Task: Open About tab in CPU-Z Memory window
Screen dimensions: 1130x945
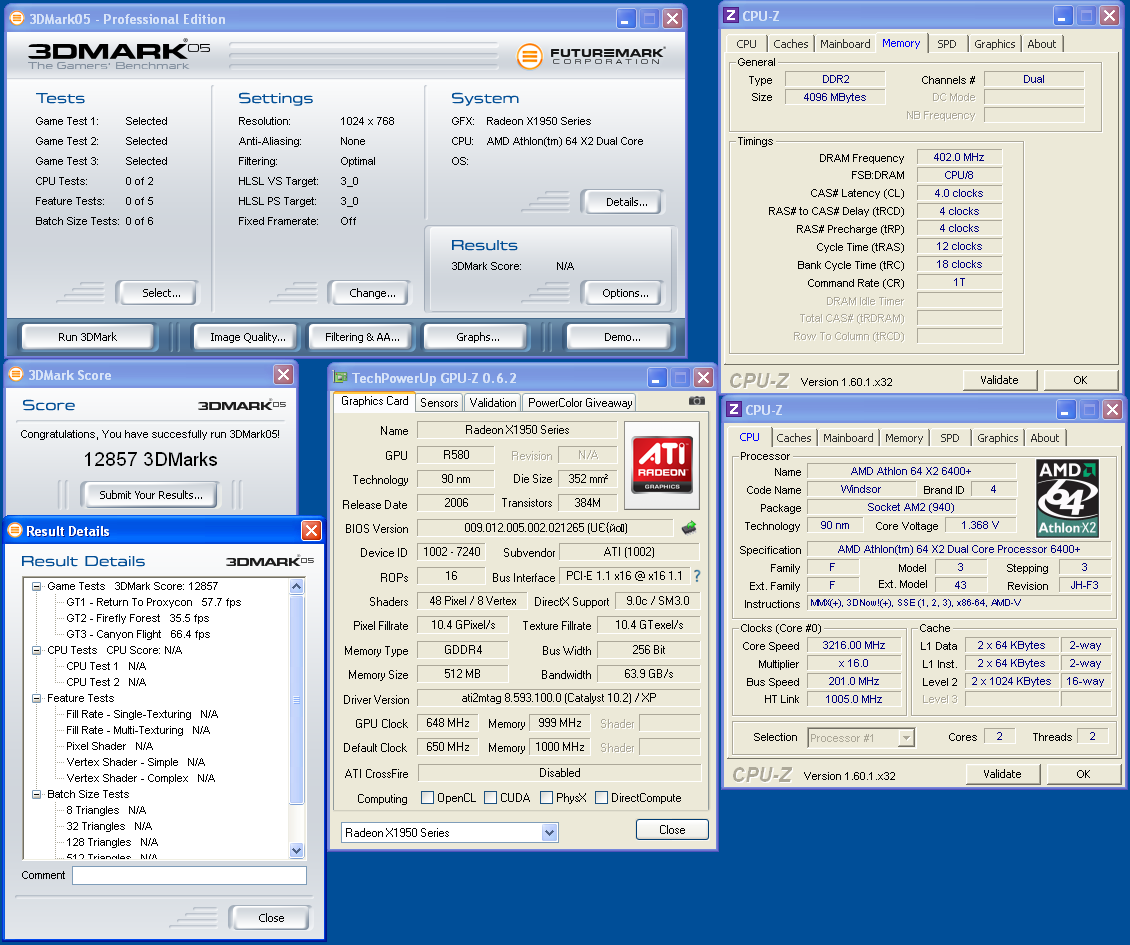Action: click(x=1042, y=44)
